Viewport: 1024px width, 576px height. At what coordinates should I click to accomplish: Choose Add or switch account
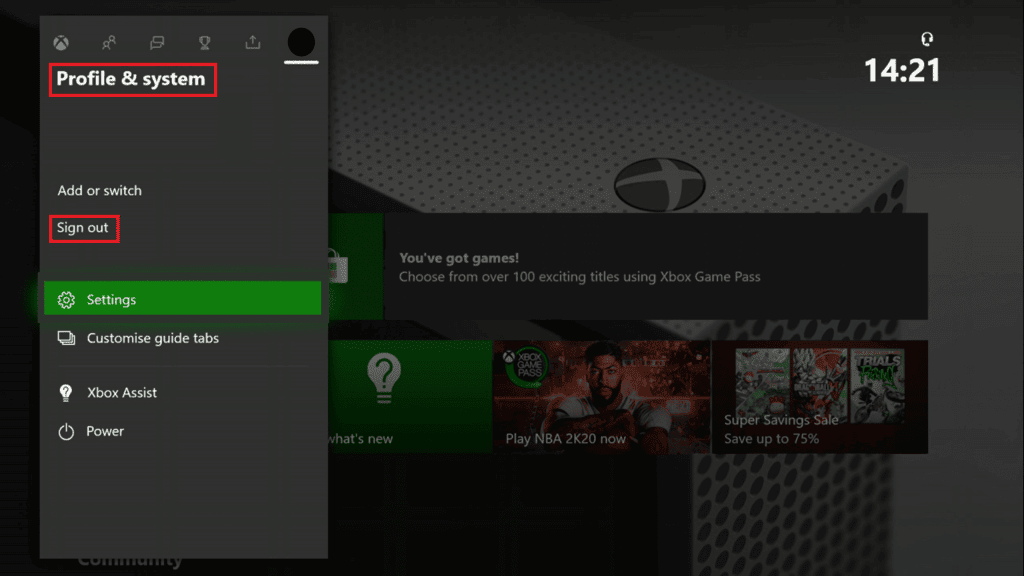coord(99,191)
